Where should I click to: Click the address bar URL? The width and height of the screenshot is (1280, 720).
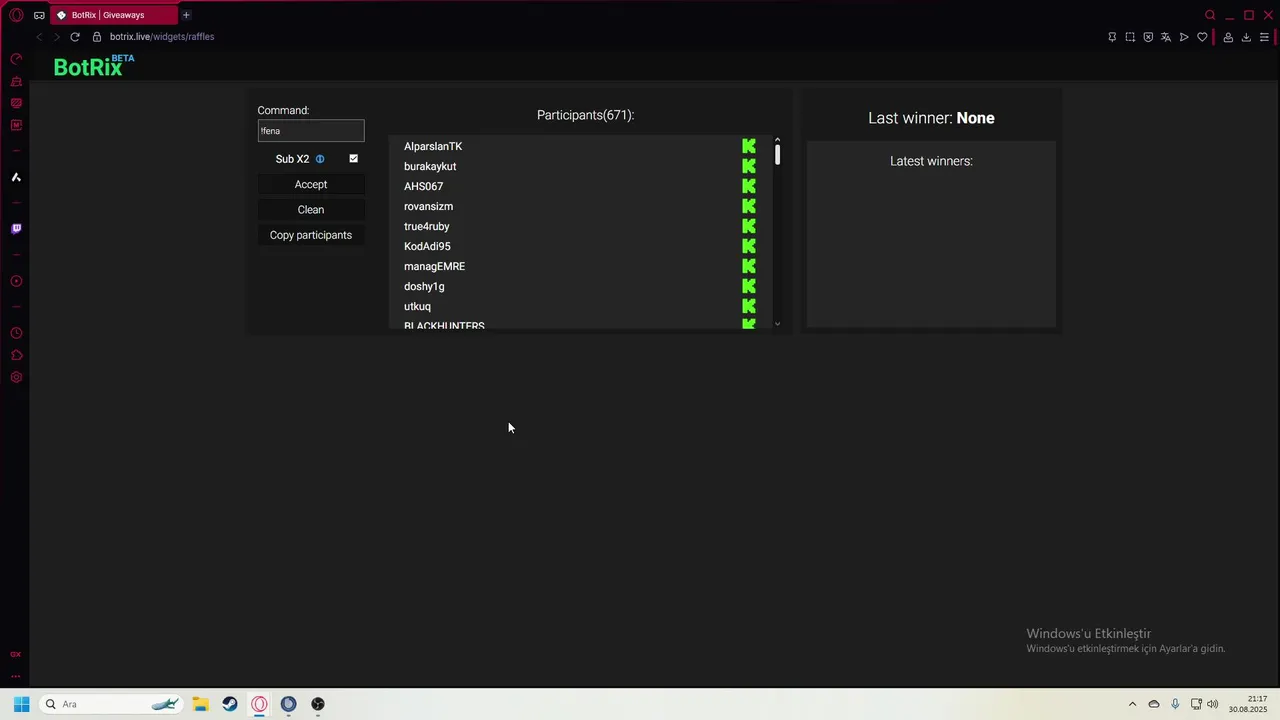coord(162,37)
